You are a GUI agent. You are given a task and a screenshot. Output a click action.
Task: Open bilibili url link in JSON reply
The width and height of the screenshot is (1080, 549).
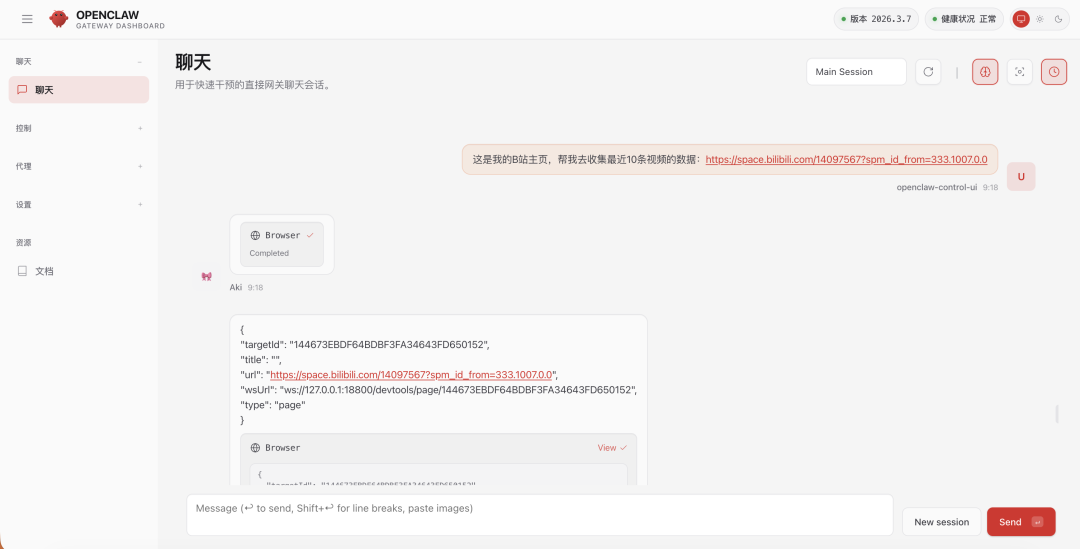click(411, 375)
